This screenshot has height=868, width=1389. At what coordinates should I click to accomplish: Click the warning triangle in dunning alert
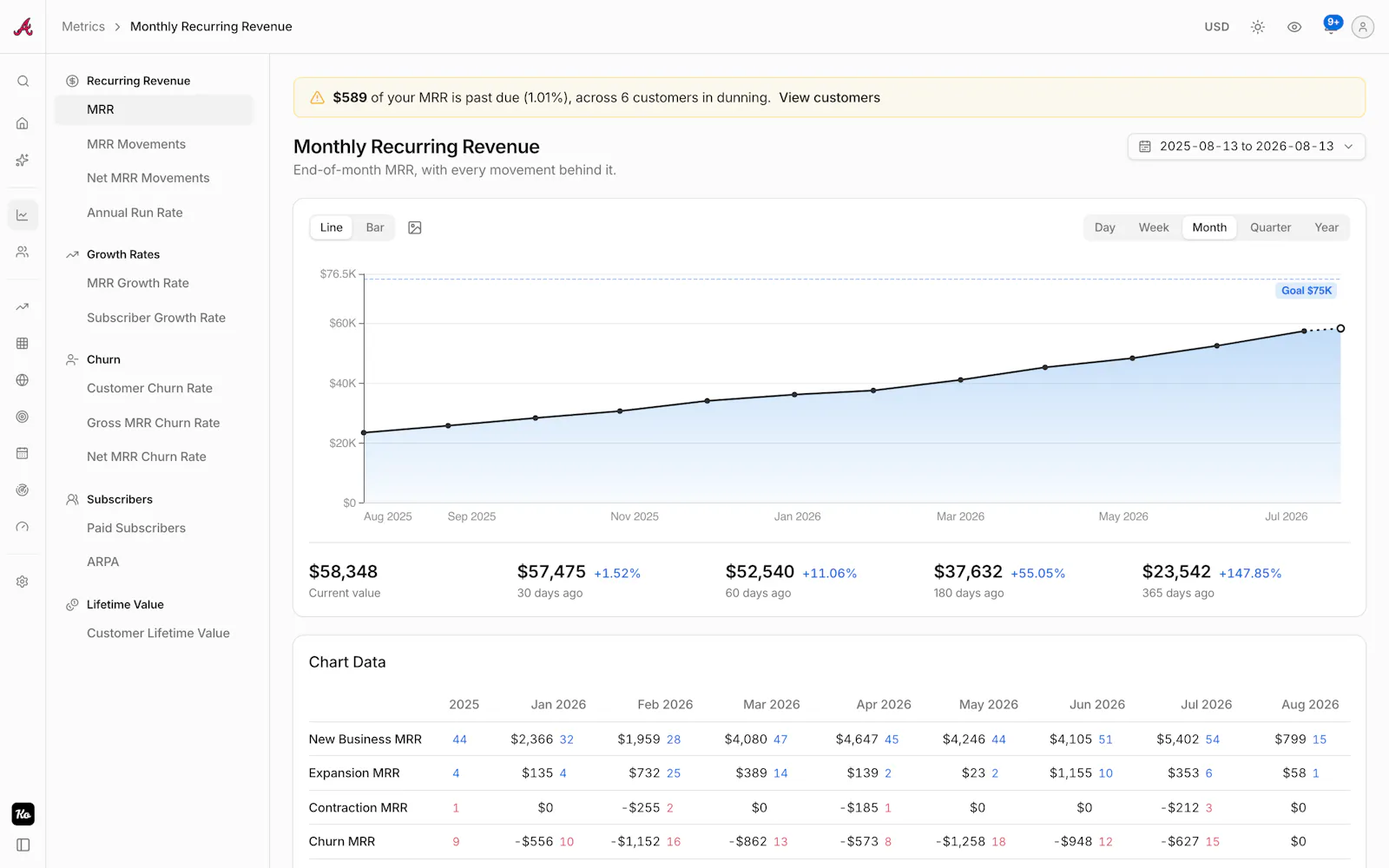tap(318, 98)
